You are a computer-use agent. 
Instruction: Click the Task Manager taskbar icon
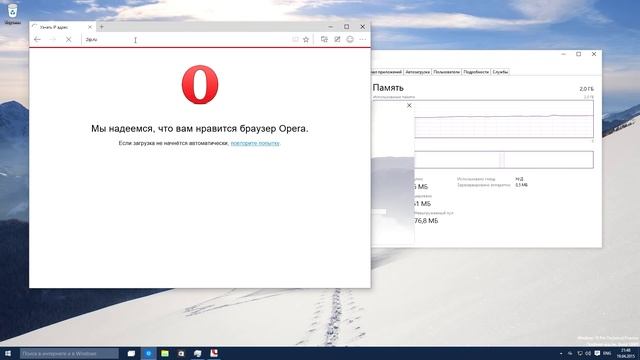[198, 353]
